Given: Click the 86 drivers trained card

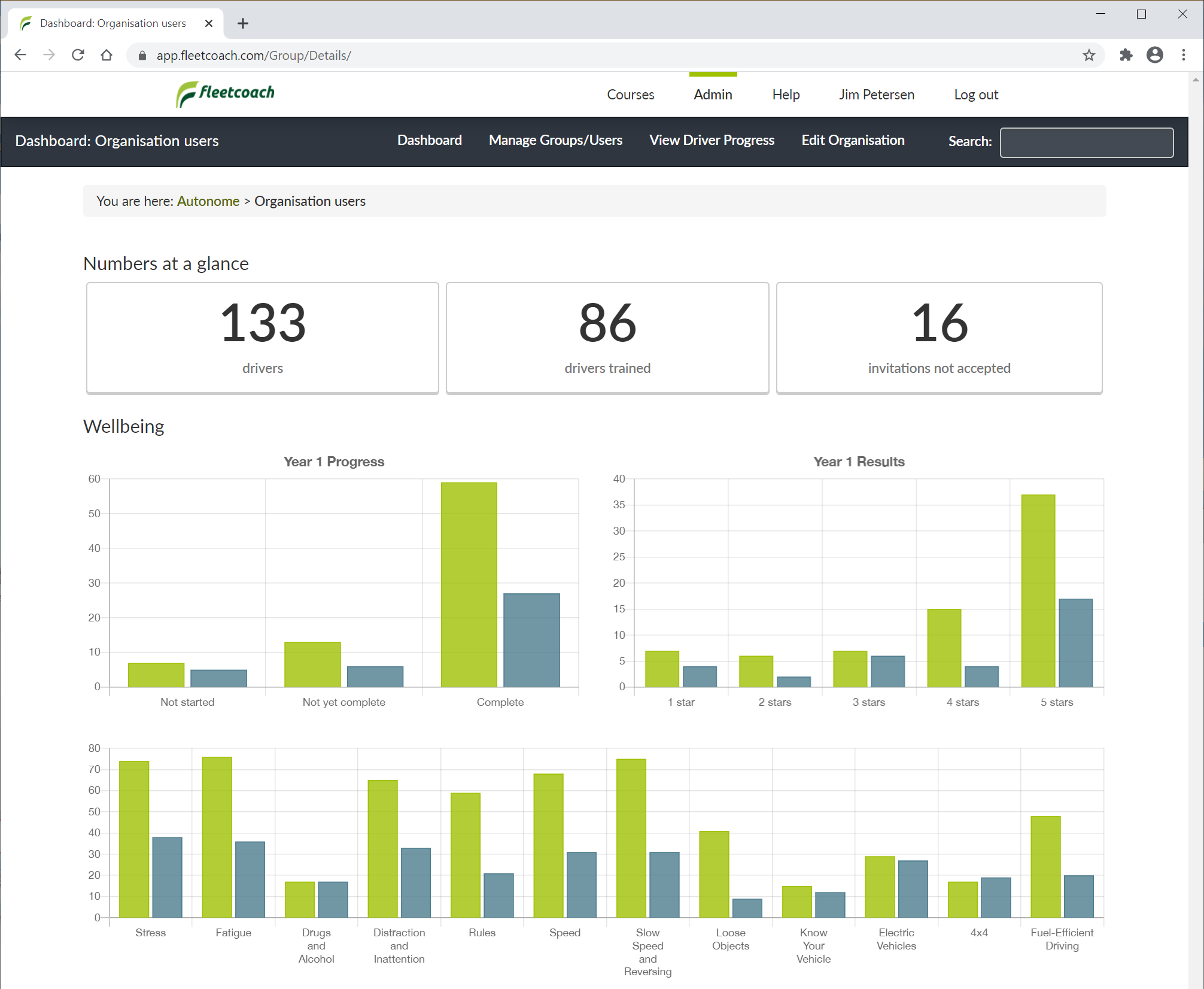Looking at the screenshot, I should point(607,338).
